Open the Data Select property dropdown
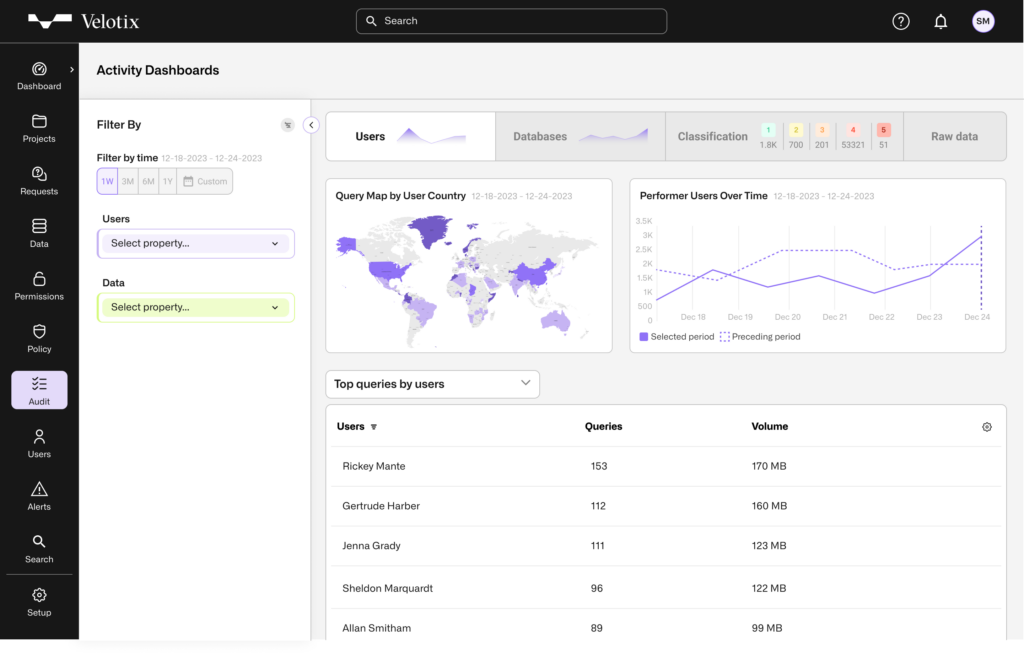This screenshot has height=655, width=1024. [x=195, y=308]
